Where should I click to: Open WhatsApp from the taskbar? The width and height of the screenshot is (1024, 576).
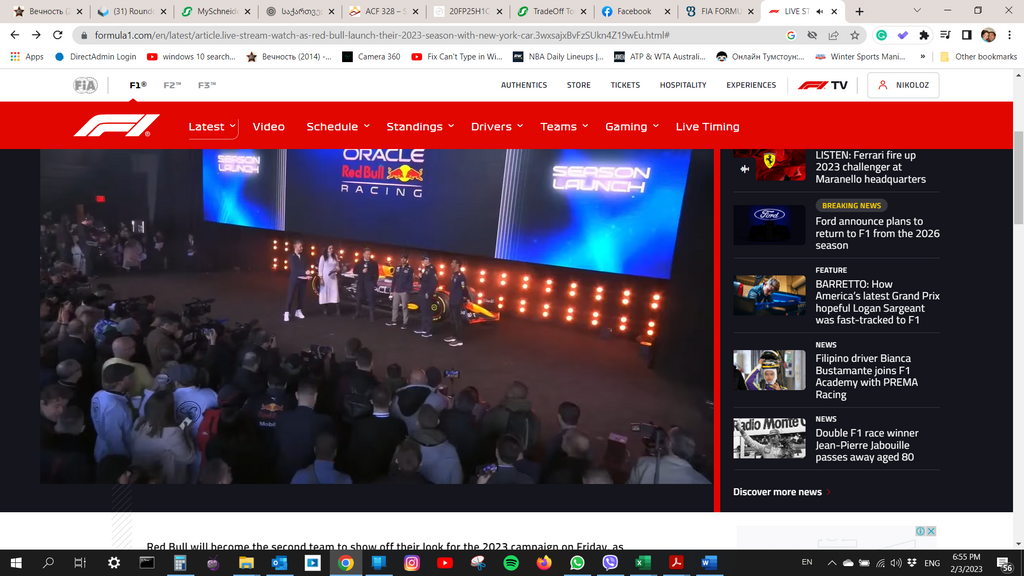coord(577,562)
